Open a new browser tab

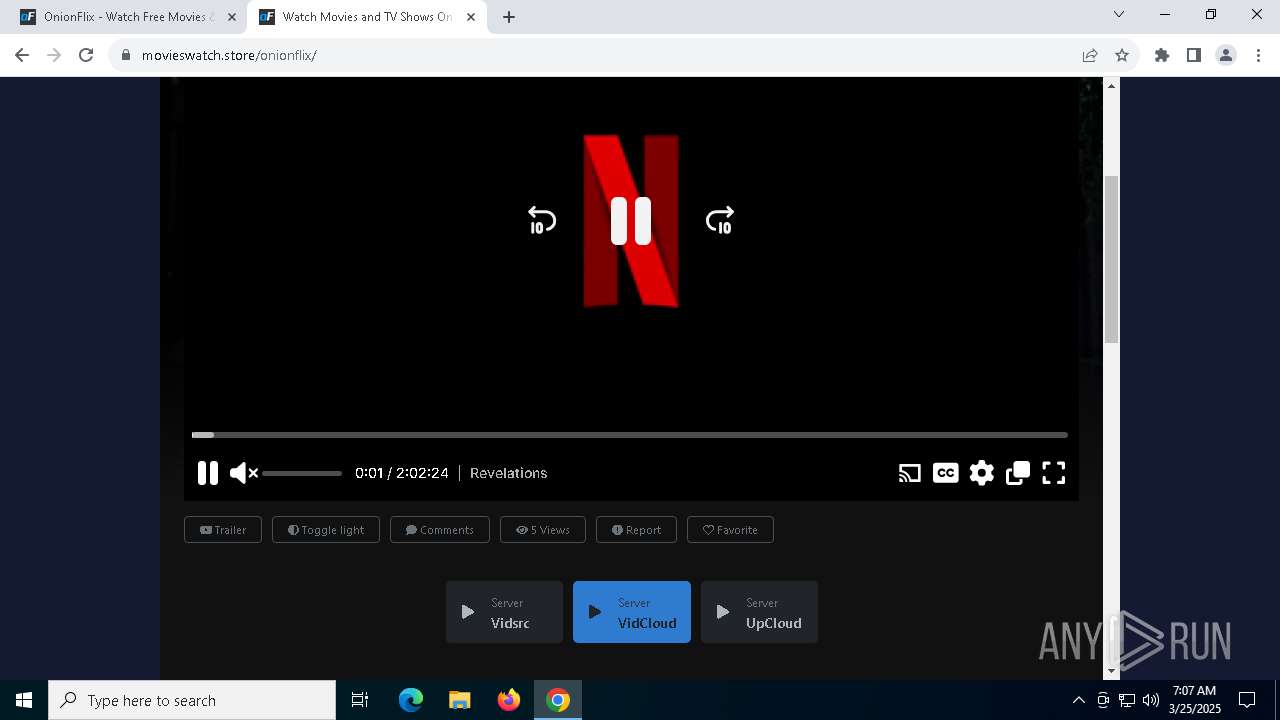tap(509, 17)
